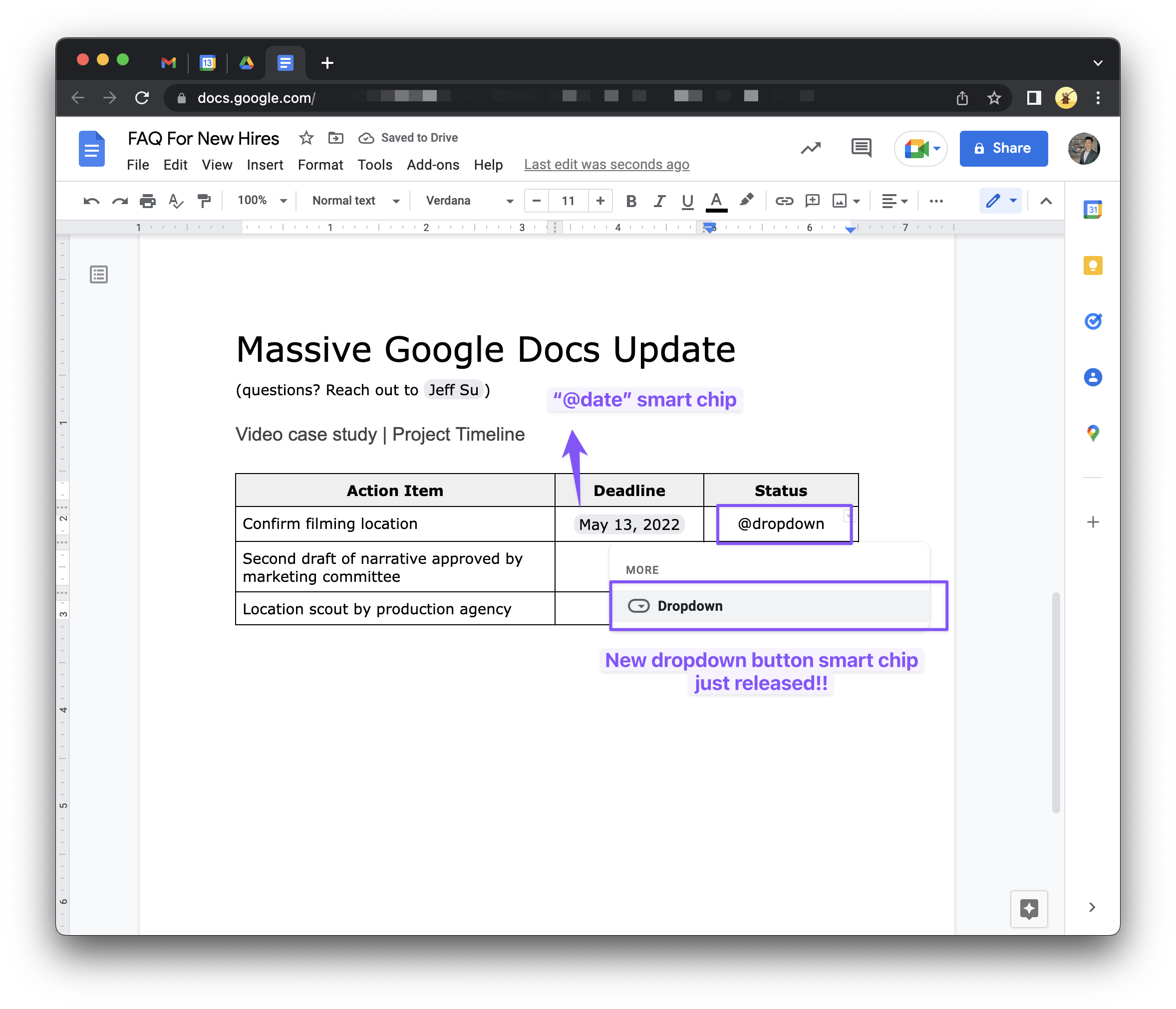
Task: Open Calendar side panel icon
Action: (1093, 210)
